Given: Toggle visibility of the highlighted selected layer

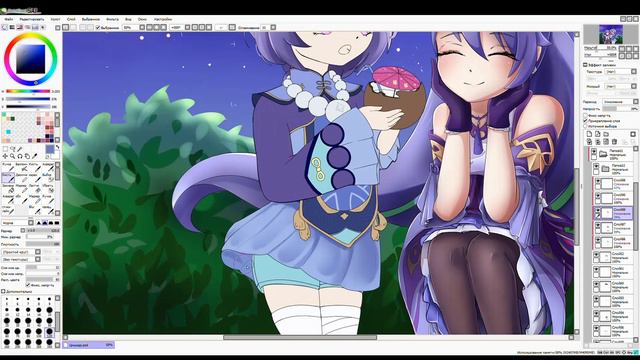Looking at the screenshot, I should (x=598, y=210).
